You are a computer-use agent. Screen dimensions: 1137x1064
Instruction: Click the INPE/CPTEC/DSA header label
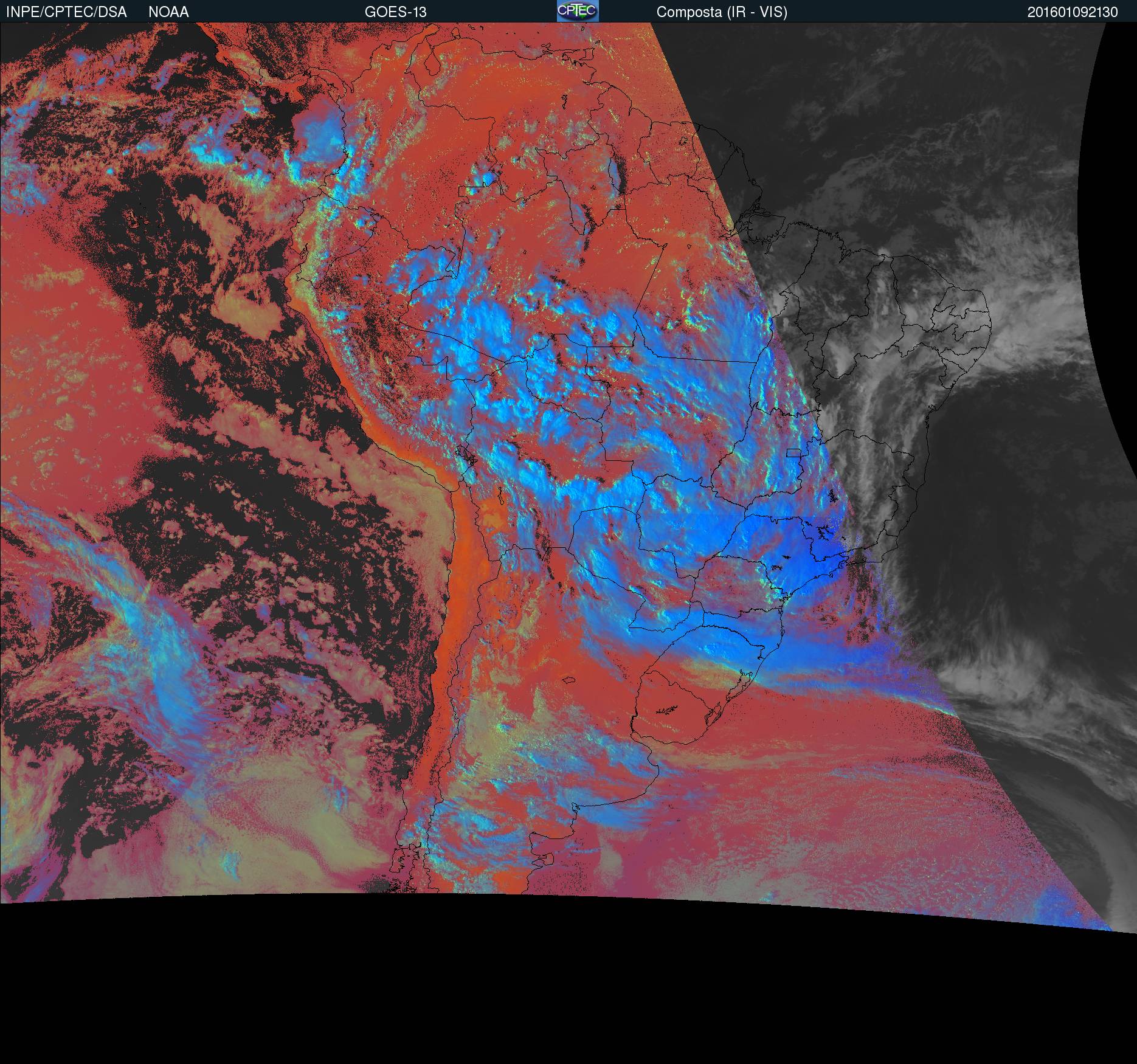click(66, 12)
